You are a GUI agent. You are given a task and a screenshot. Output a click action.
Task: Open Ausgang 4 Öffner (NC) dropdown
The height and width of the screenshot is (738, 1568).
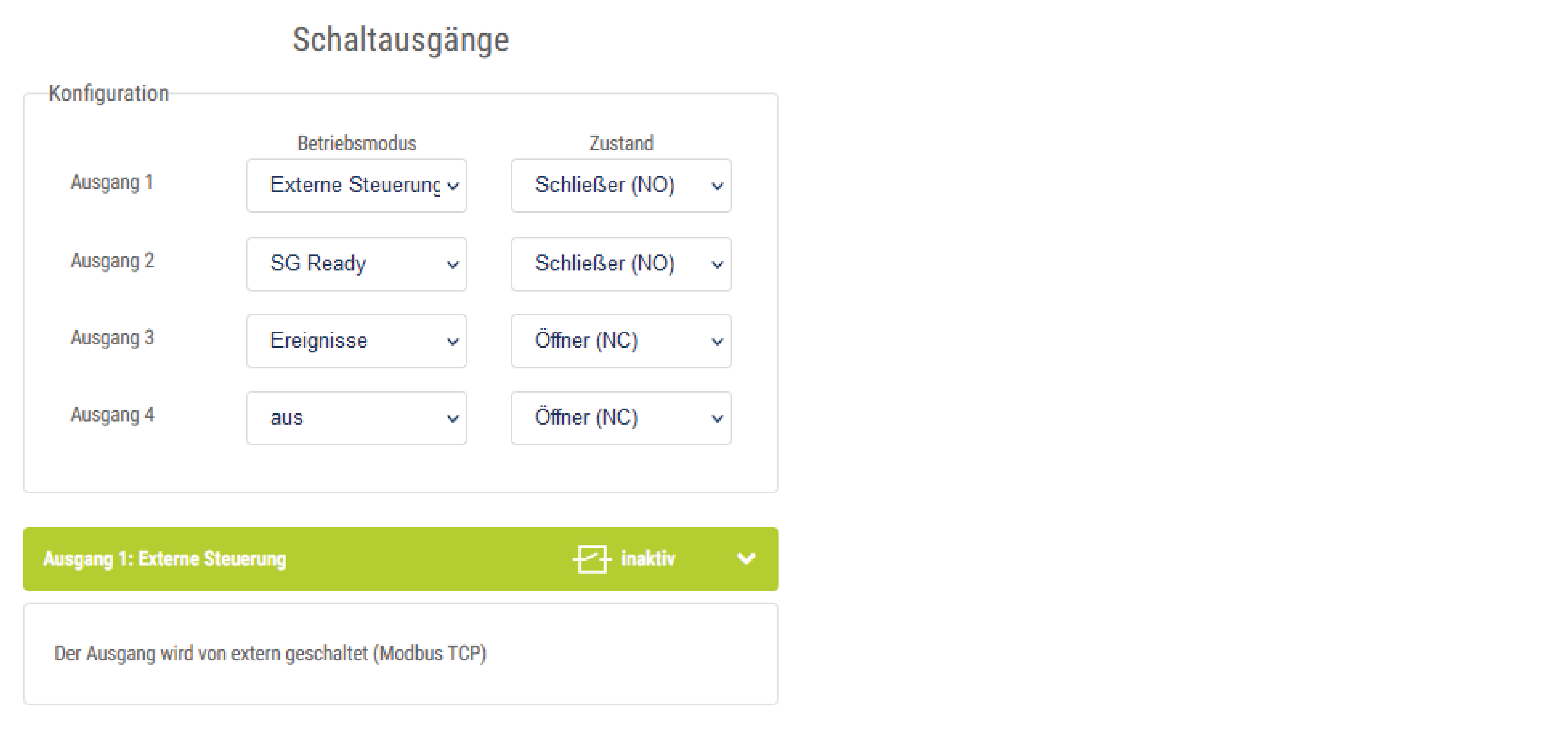coord(621,418)
